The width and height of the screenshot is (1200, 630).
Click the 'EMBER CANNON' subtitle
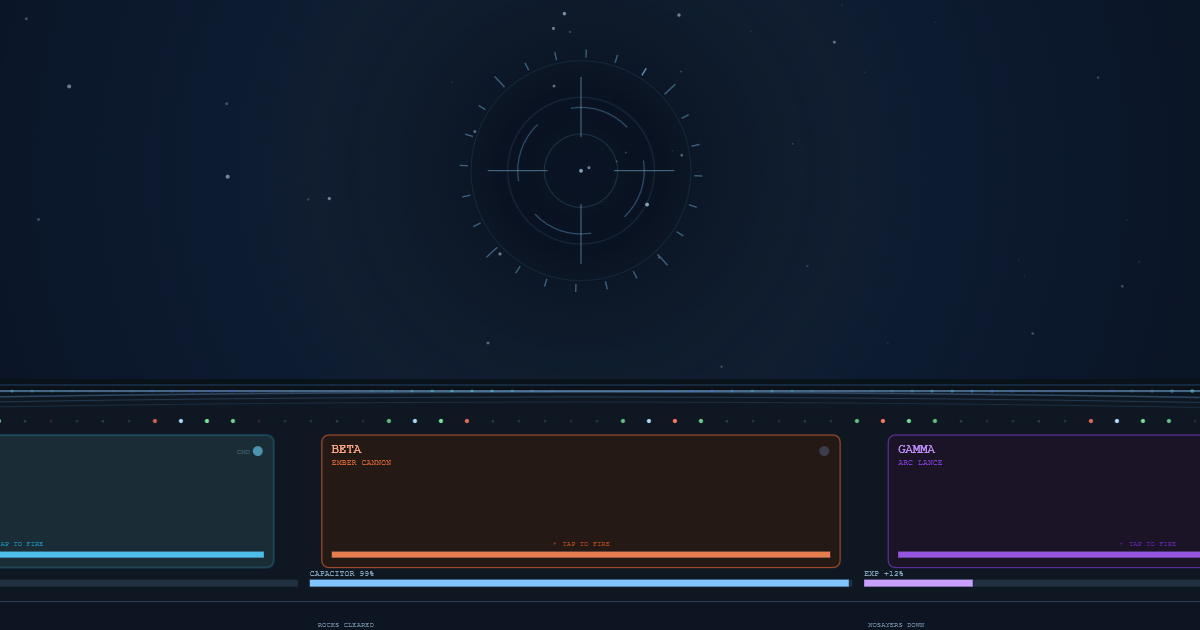tap(361, 463)
